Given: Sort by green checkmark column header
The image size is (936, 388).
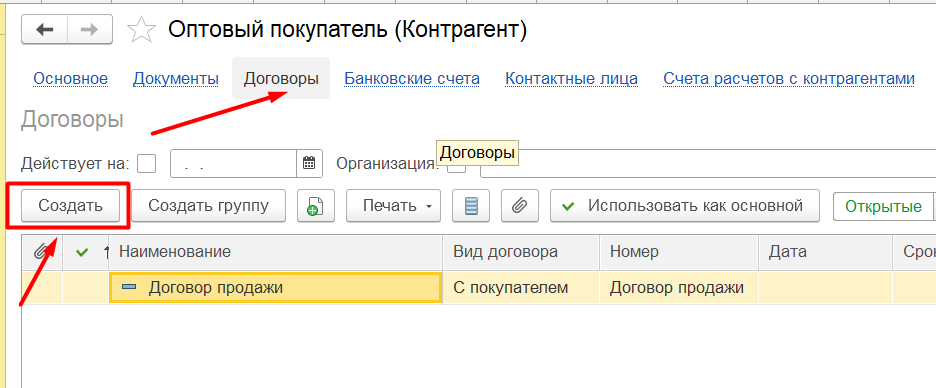Looking at the screenshot, I should coord(82,252).
